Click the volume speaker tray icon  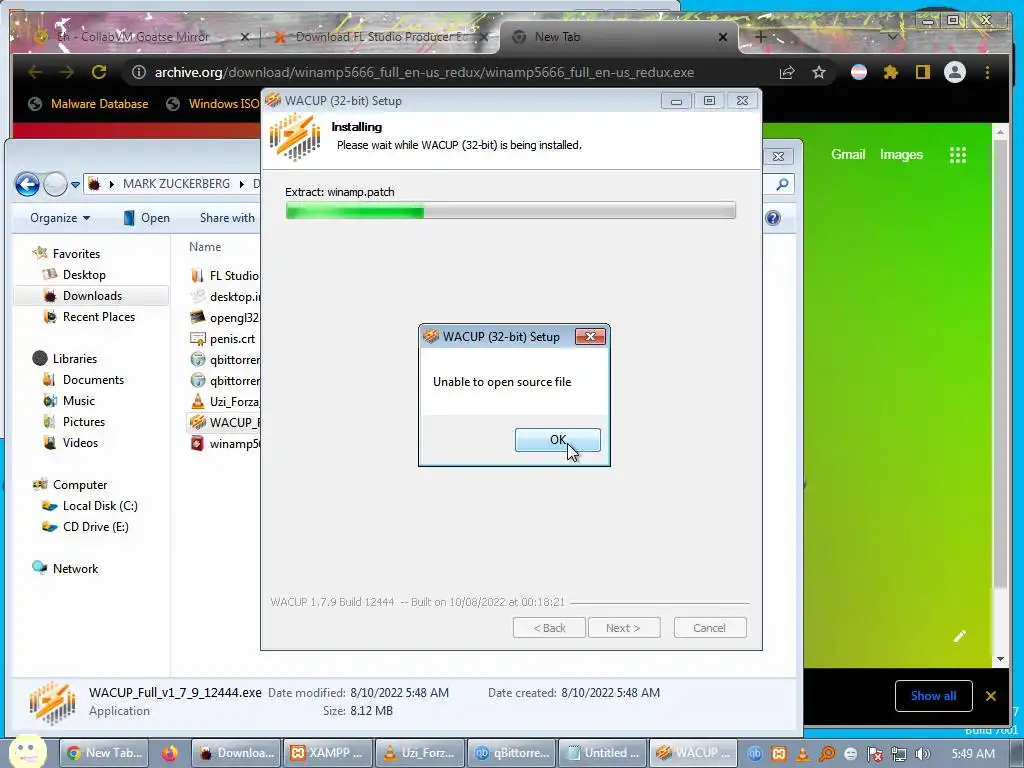[922, 754]
